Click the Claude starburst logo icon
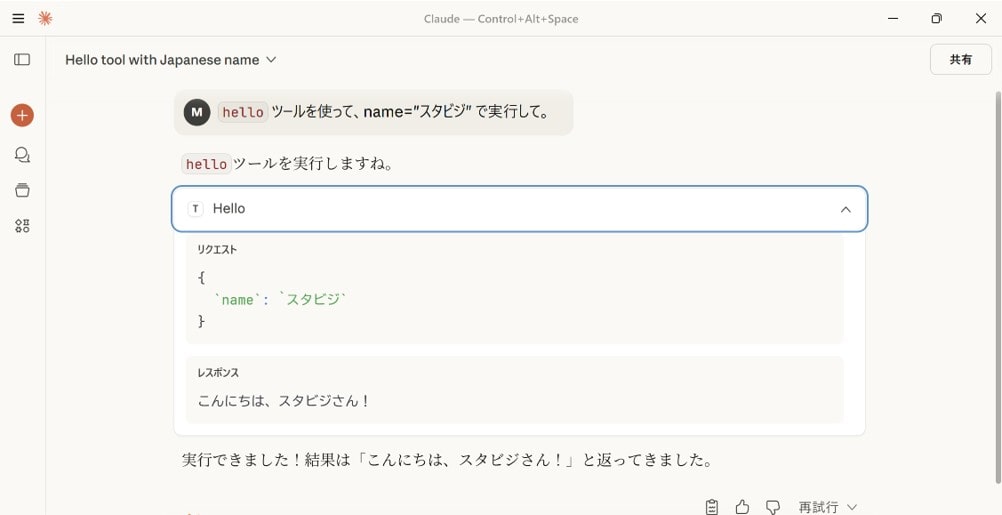 pyautogui.click(x=45, y=18)
